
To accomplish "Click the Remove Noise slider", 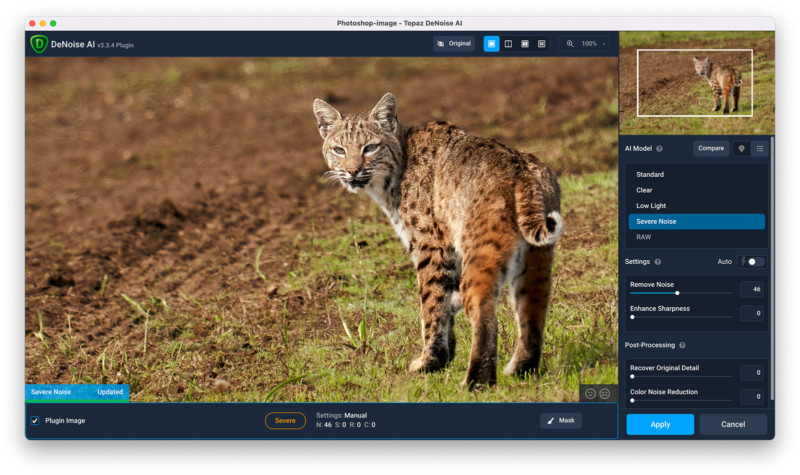I will click(x=681, y=293).
